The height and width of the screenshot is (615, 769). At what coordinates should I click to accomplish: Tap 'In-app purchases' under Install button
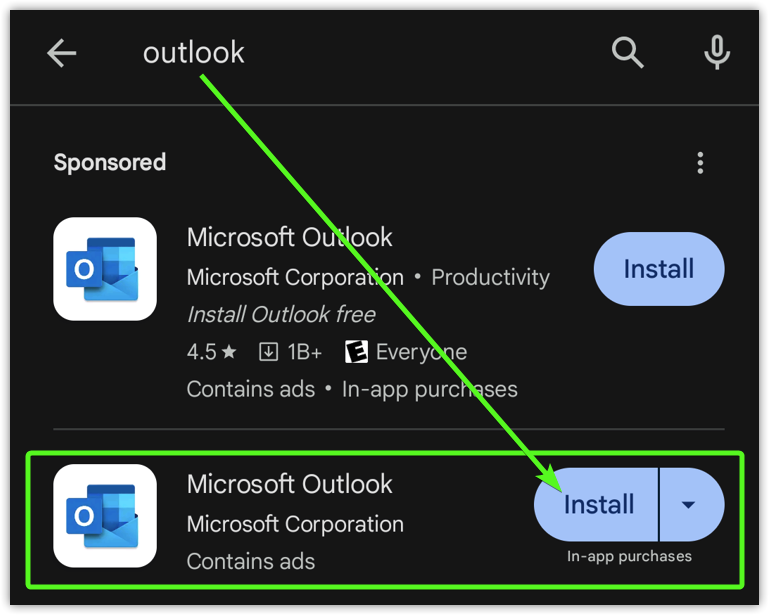(629, 556)
